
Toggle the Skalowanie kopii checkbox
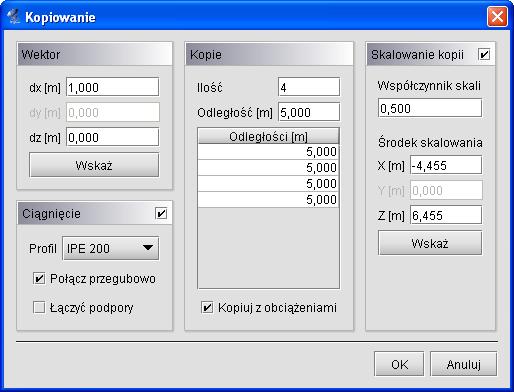(484, 54)
